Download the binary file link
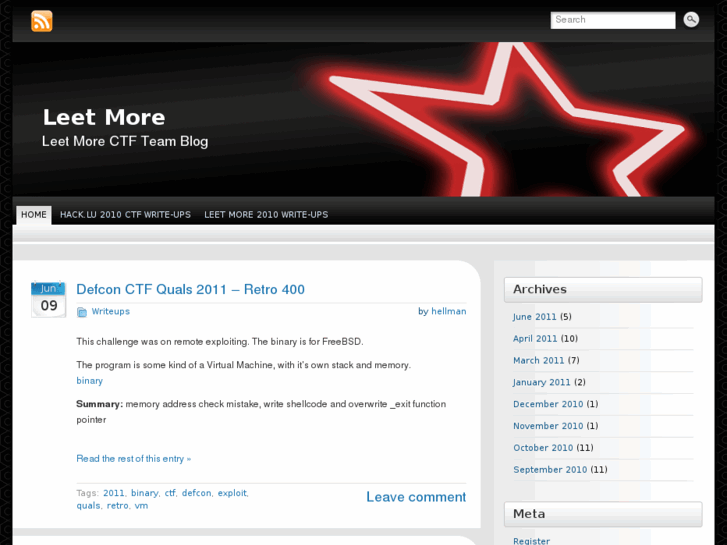Viewport: 727px width, 545px height. click(x=89, y=381)
